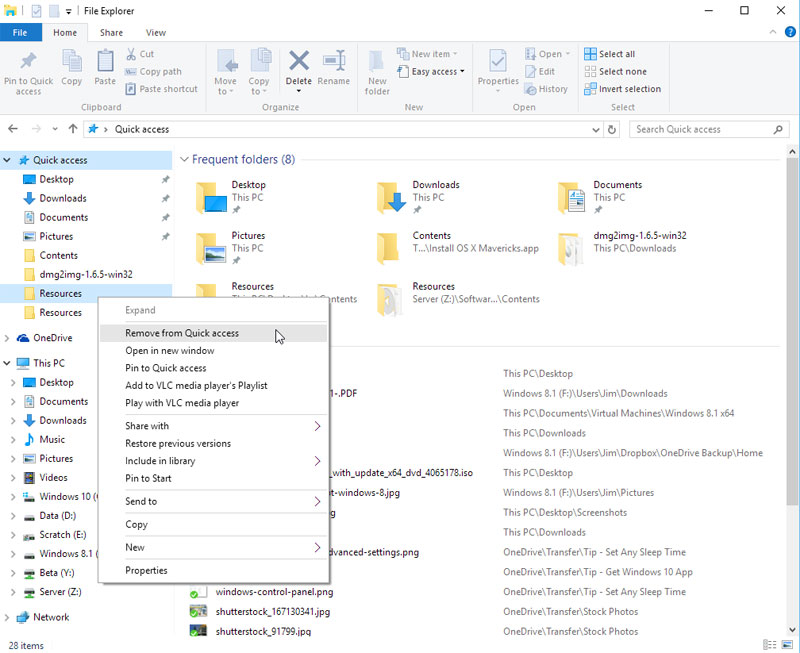Switch to large icons view in status bar
The image size is (800, 653).
coord(787,645)
